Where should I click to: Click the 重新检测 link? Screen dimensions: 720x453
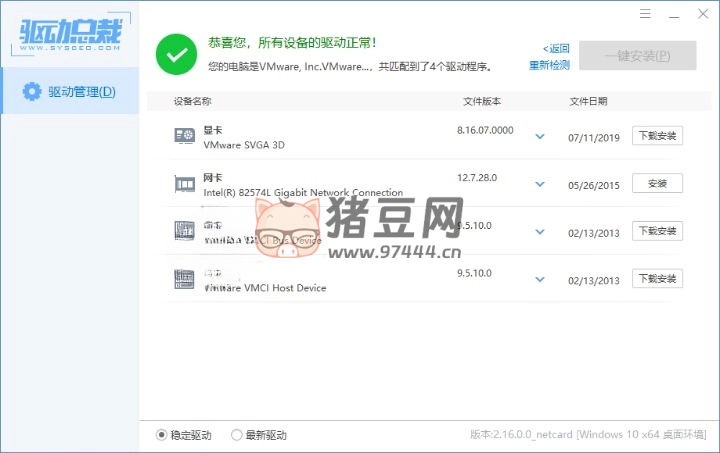coord(549,65)
